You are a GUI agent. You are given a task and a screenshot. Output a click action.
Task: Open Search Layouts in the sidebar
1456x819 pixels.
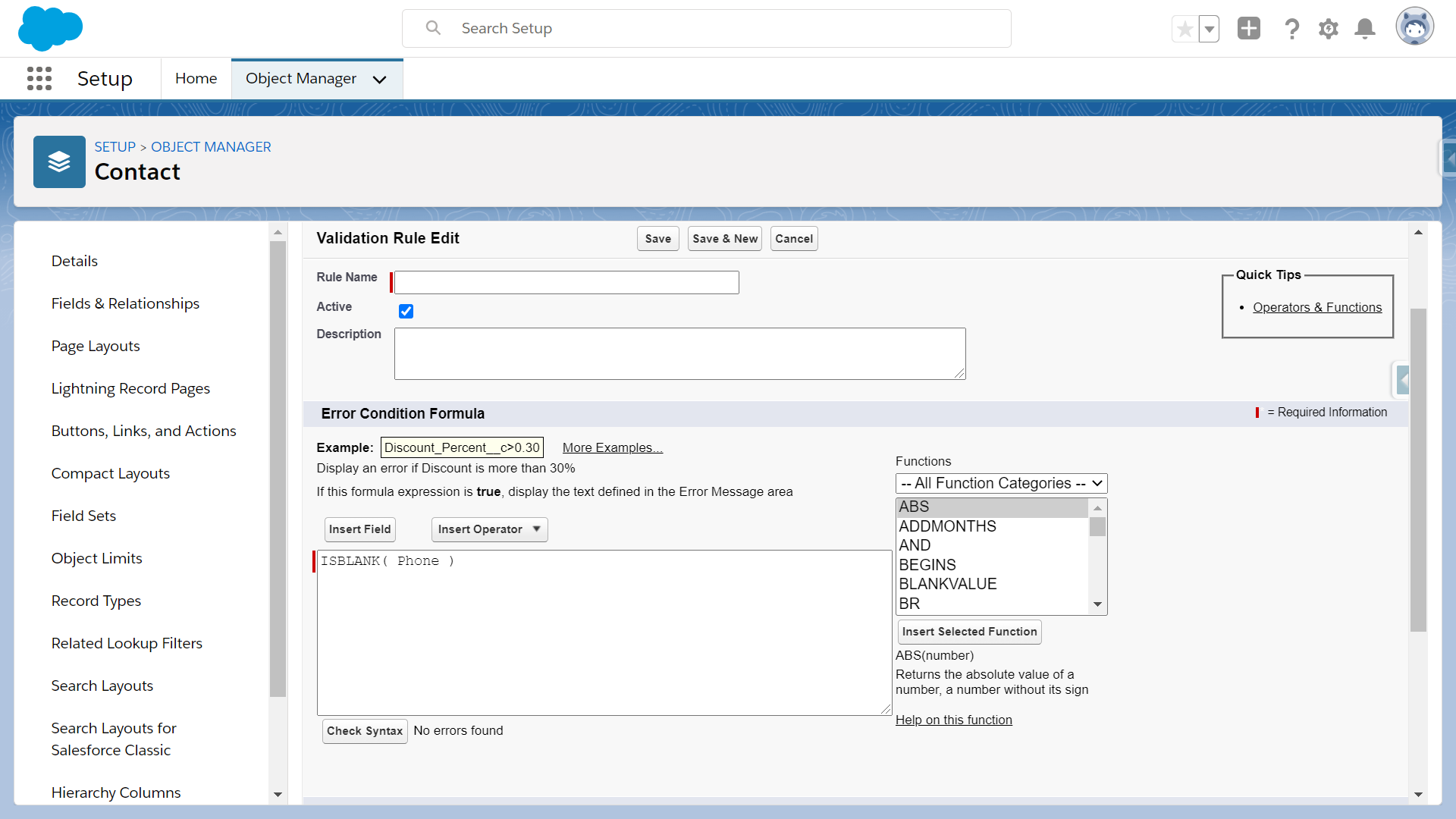point(102,686)
